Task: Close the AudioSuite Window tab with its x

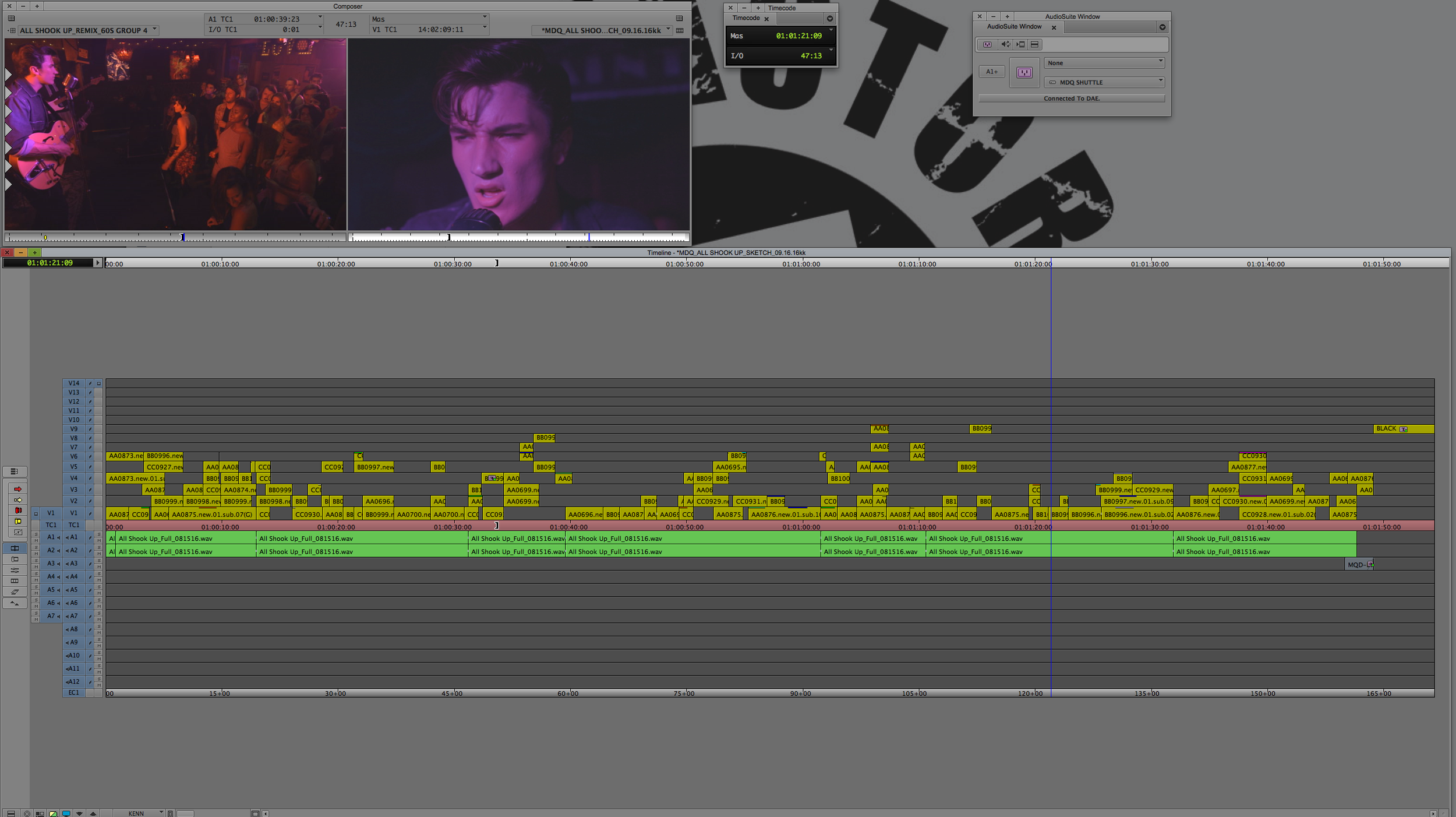Action: (1054, 27)
